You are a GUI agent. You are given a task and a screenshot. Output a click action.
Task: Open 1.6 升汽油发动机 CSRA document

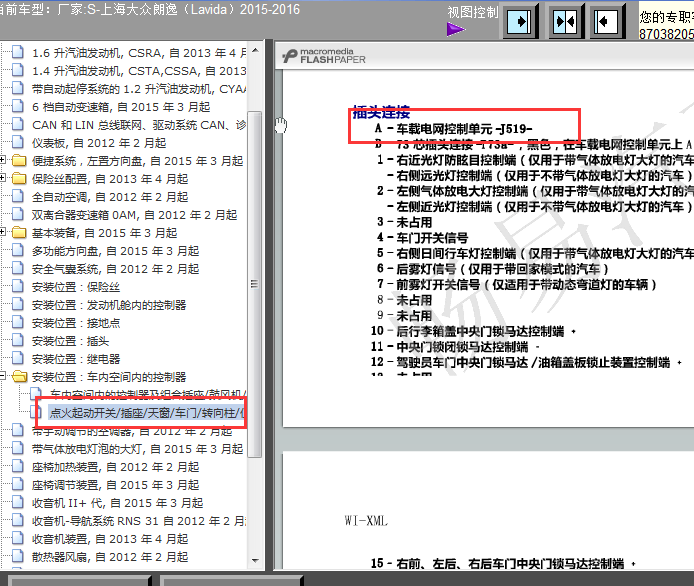click(x=139, y=53)
